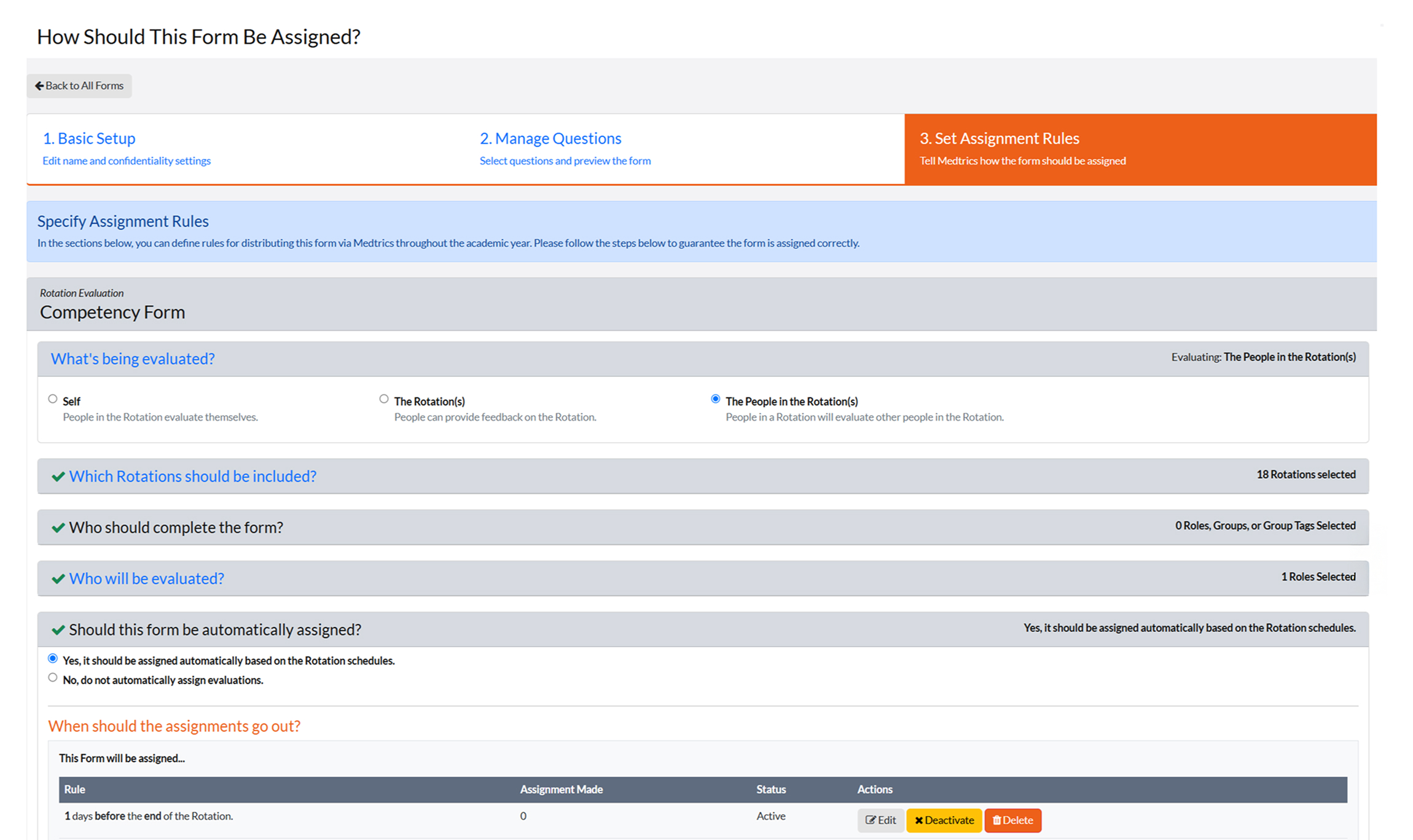
Task: Open the 1. Basic Setup step tab
Action: [x=89, y=139]
